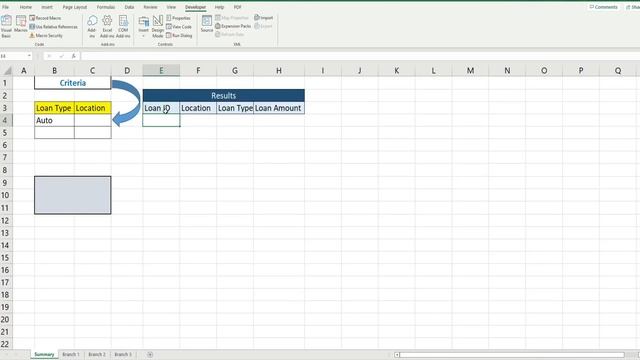Screen dimensions: 640x360
Task: Click the XML Import button
Action: point(264,18)
